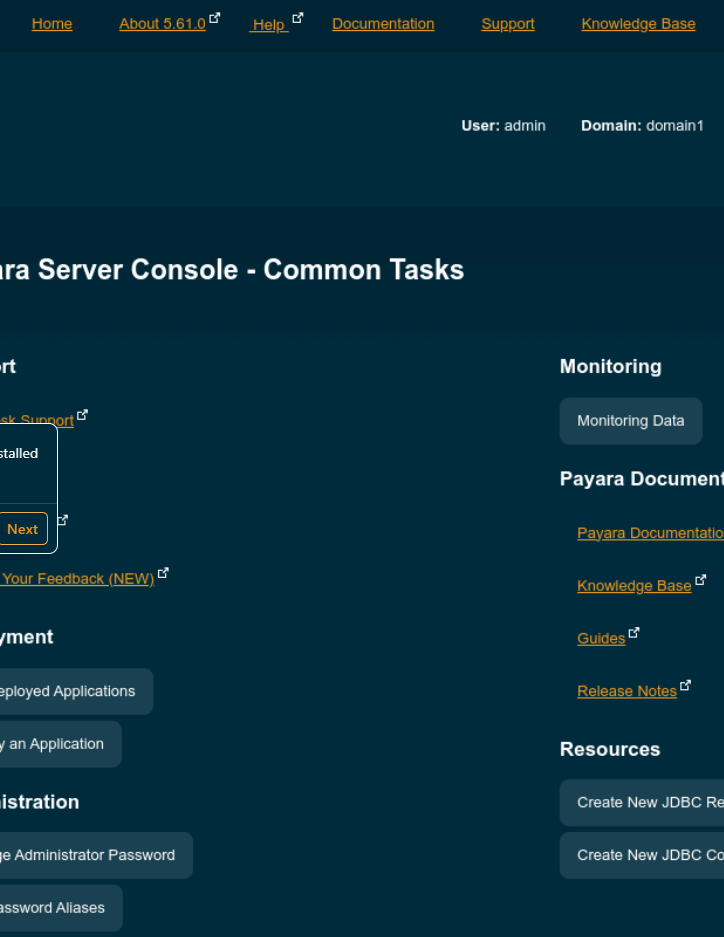Click external-link icon next to Guides
The height and width of the screenshot is (937, 724).
click(634, 633)
